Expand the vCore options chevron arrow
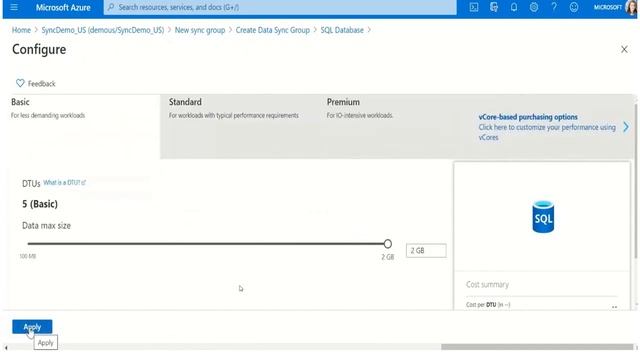 pos(626,127)
